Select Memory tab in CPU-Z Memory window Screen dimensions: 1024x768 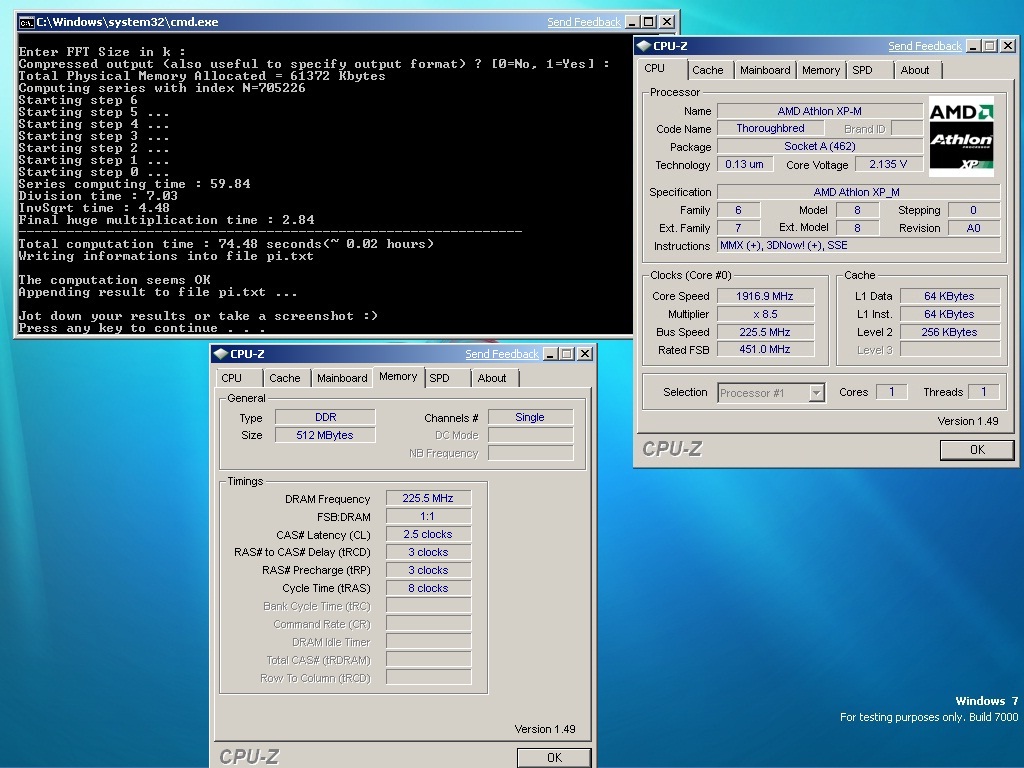[x=398, y=377]
